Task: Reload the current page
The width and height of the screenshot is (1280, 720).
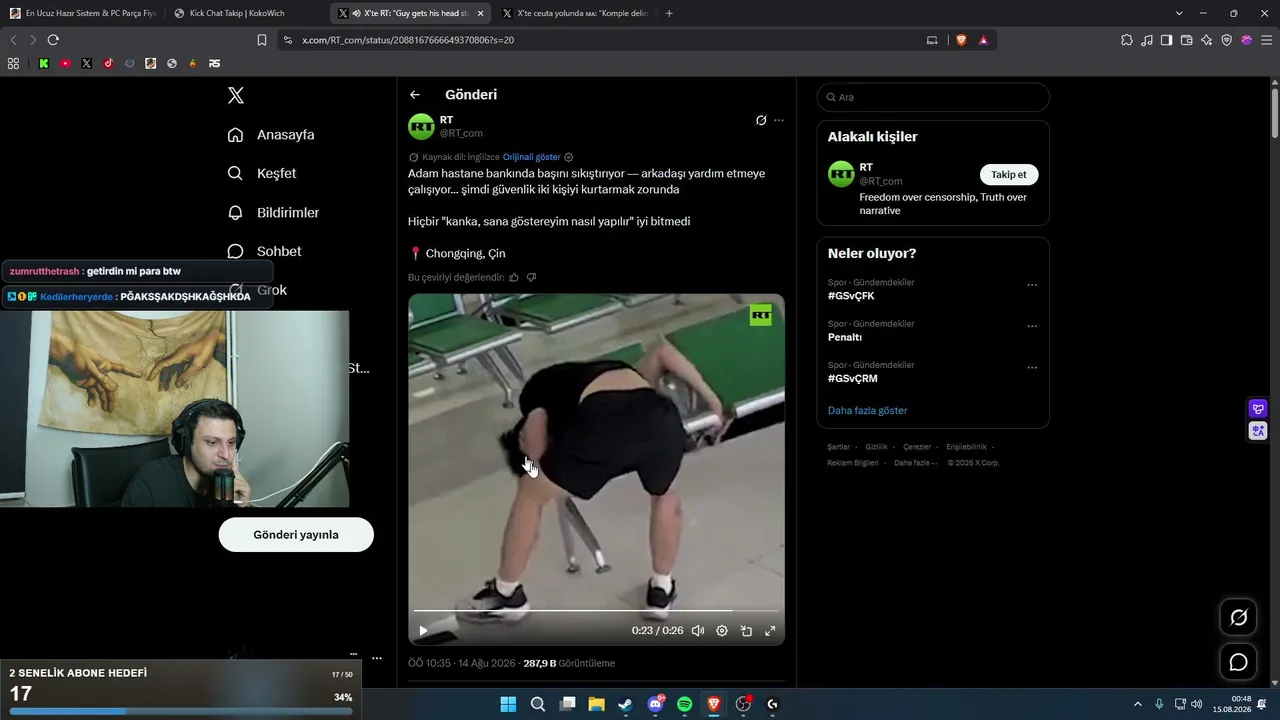Action: tap(53, 40)
